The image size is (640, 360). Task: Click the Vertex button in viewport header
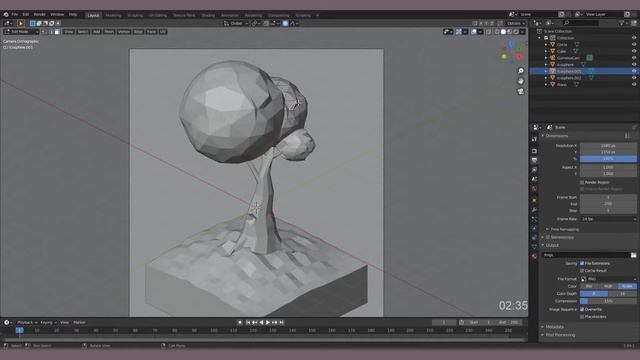[124, 31]
